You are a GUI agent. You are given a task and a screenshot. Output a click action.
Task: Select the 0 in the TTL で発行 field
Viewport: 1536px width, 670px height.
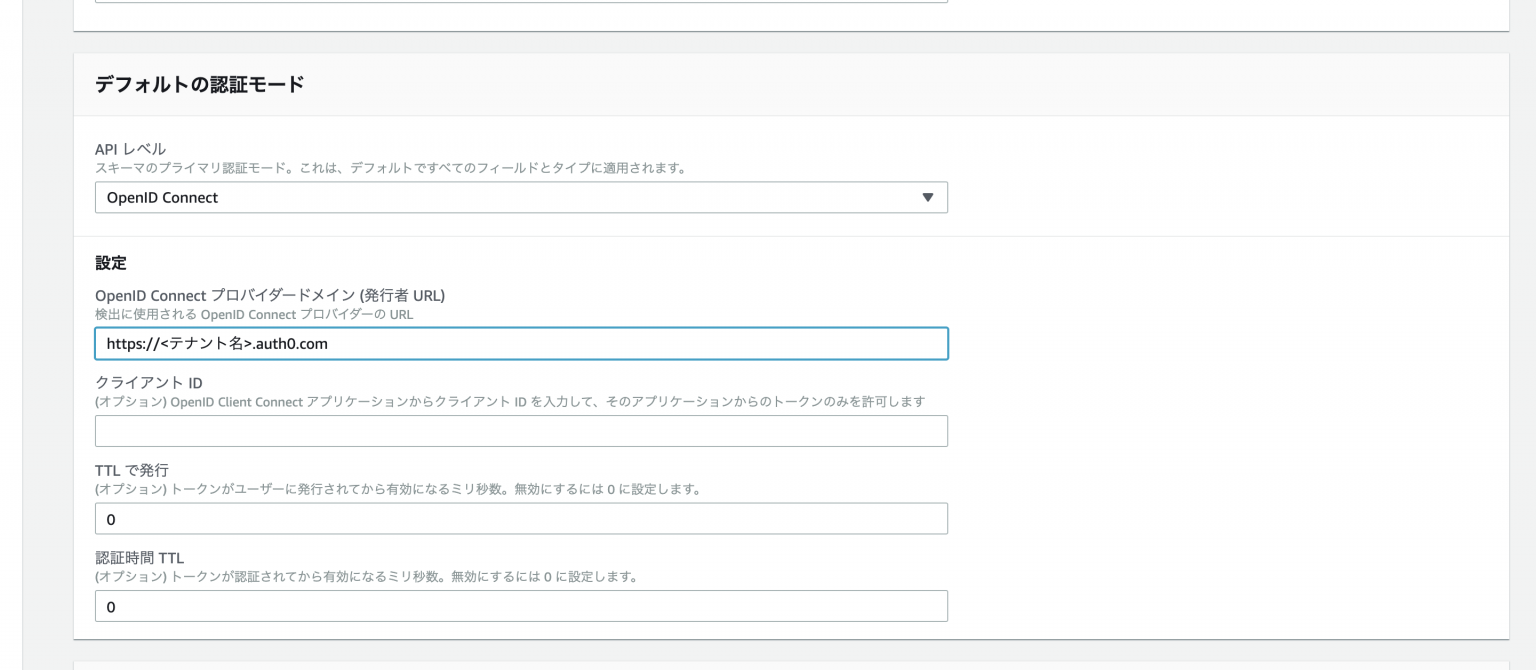pyautogui.click(x=110, y=518)
